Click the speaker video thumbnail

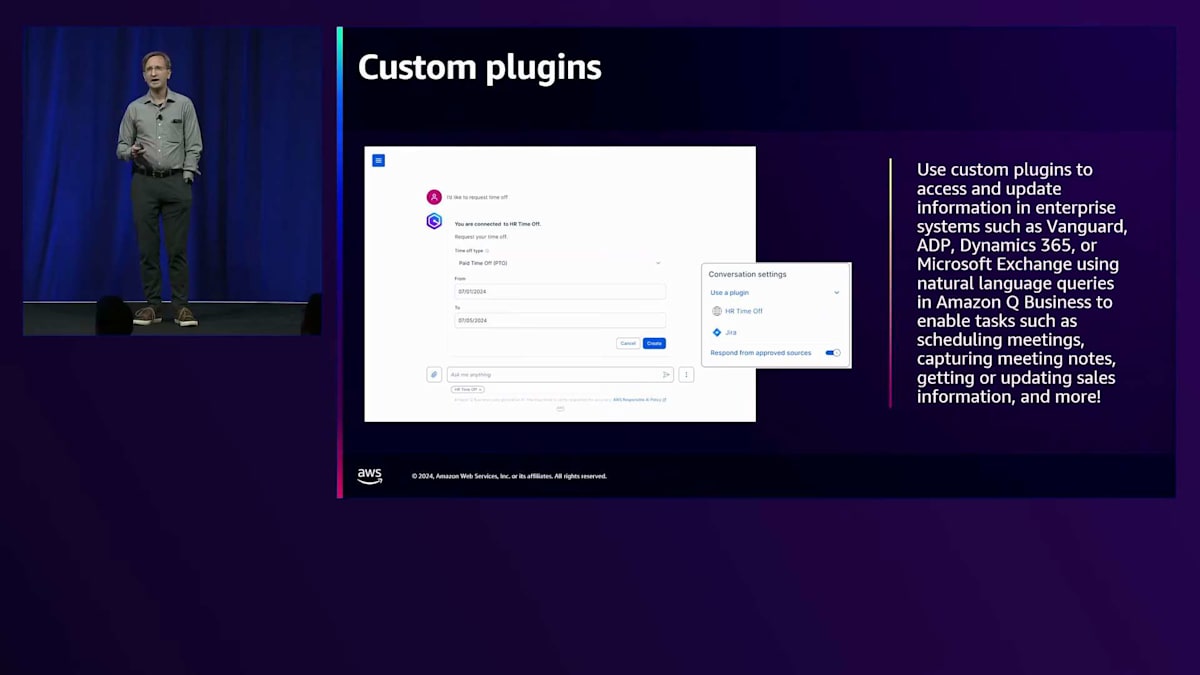pyautogui.click(x=172, y=181)
